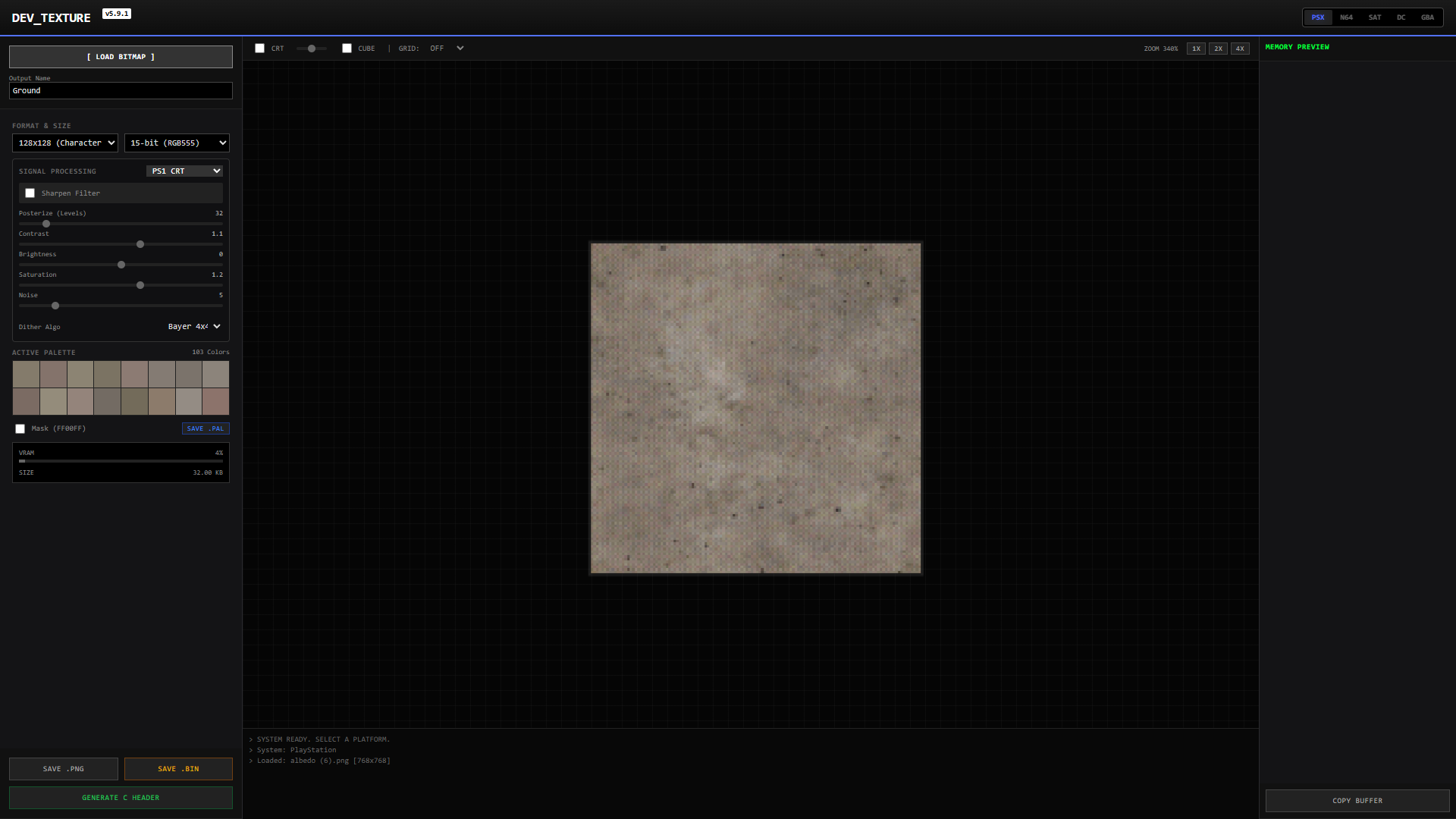Switch to the N64 platform tab

(1346, 17)
